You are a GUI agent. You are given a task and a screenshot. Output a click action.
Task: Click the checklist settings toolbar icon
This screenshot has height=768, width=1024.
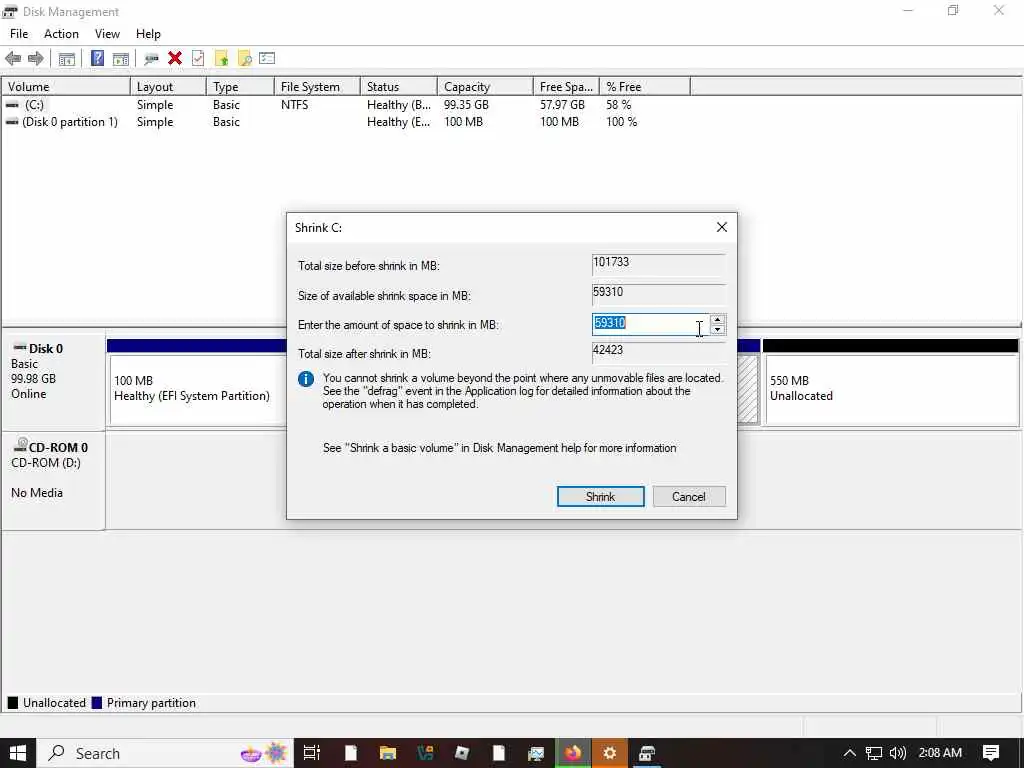click(x=267, y=58)
